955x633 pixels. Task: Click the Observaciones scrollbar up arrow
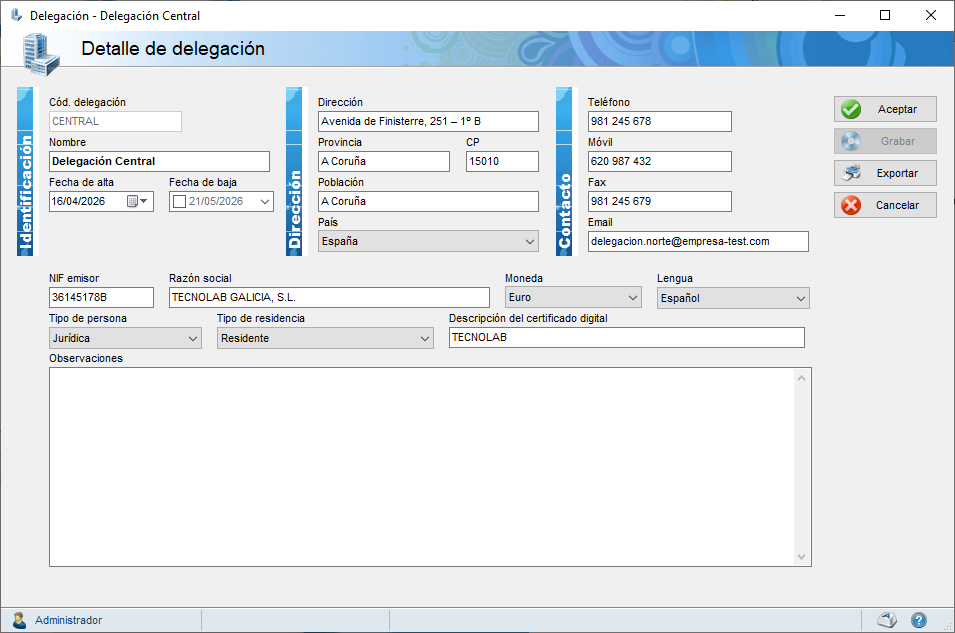point(802,378)
